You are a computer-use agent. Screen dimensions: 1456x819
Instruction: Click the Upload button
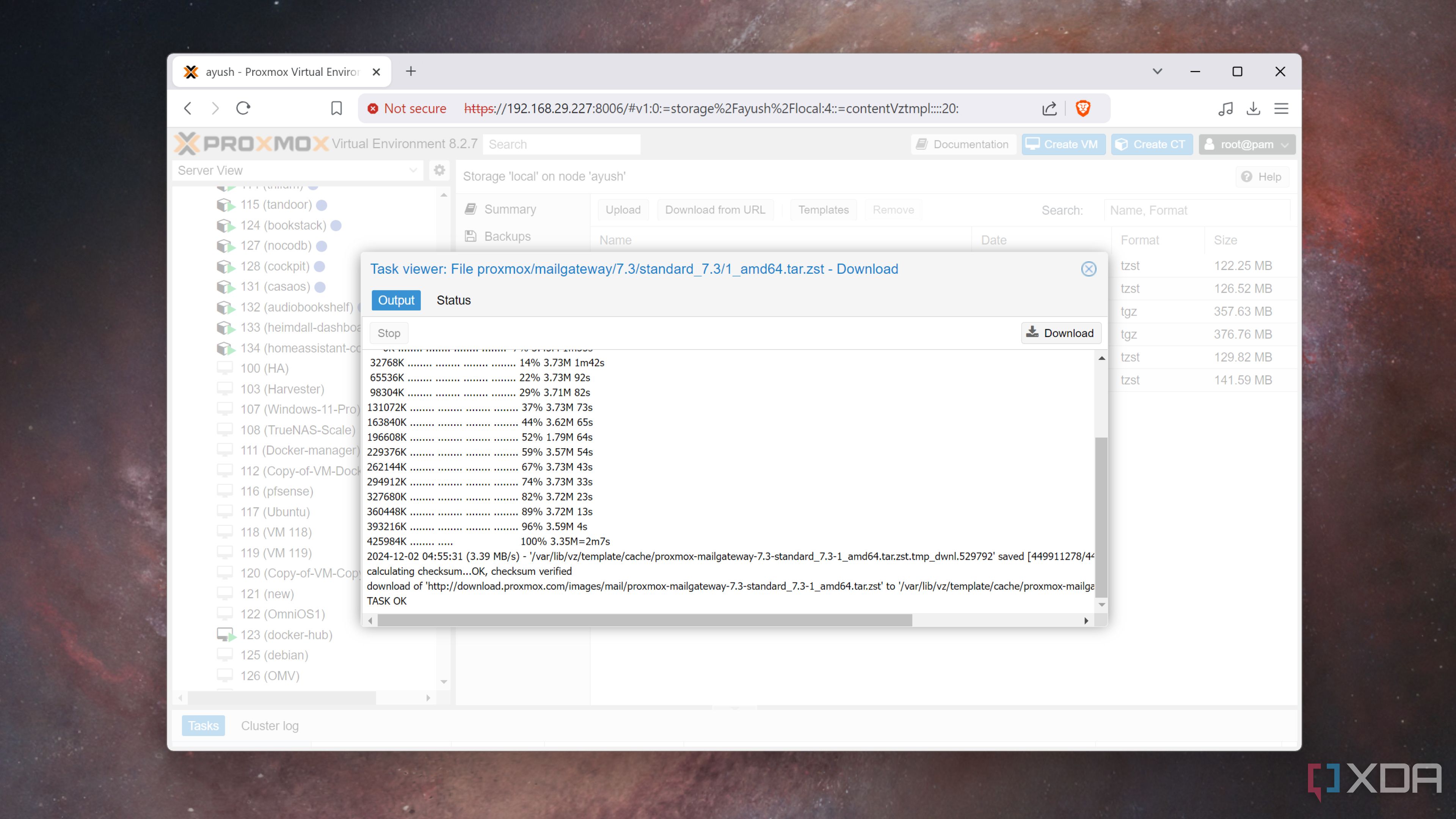pyautogui.click(x=623, y=210)
